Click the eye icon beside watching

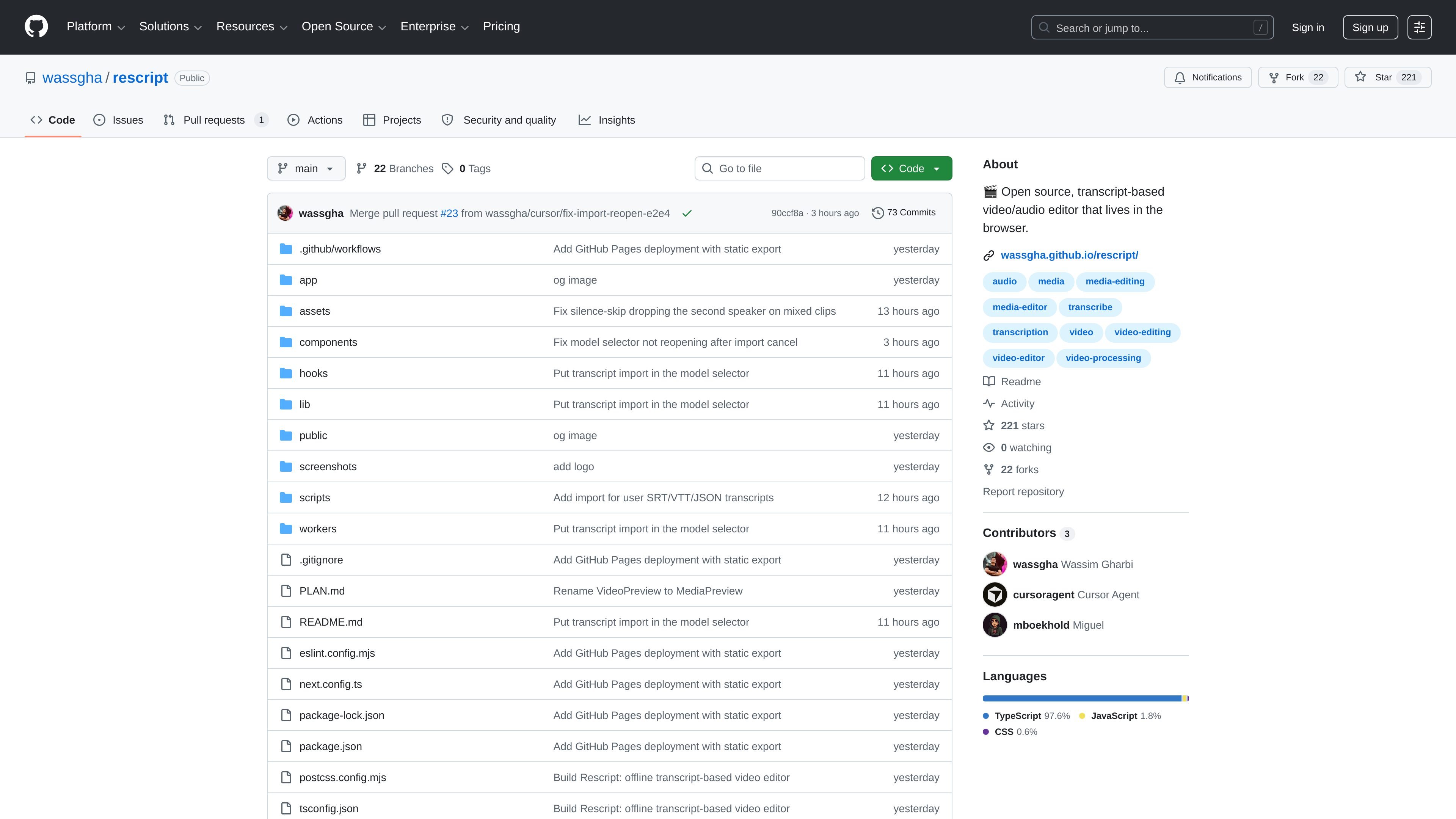[x=988, y=448]
